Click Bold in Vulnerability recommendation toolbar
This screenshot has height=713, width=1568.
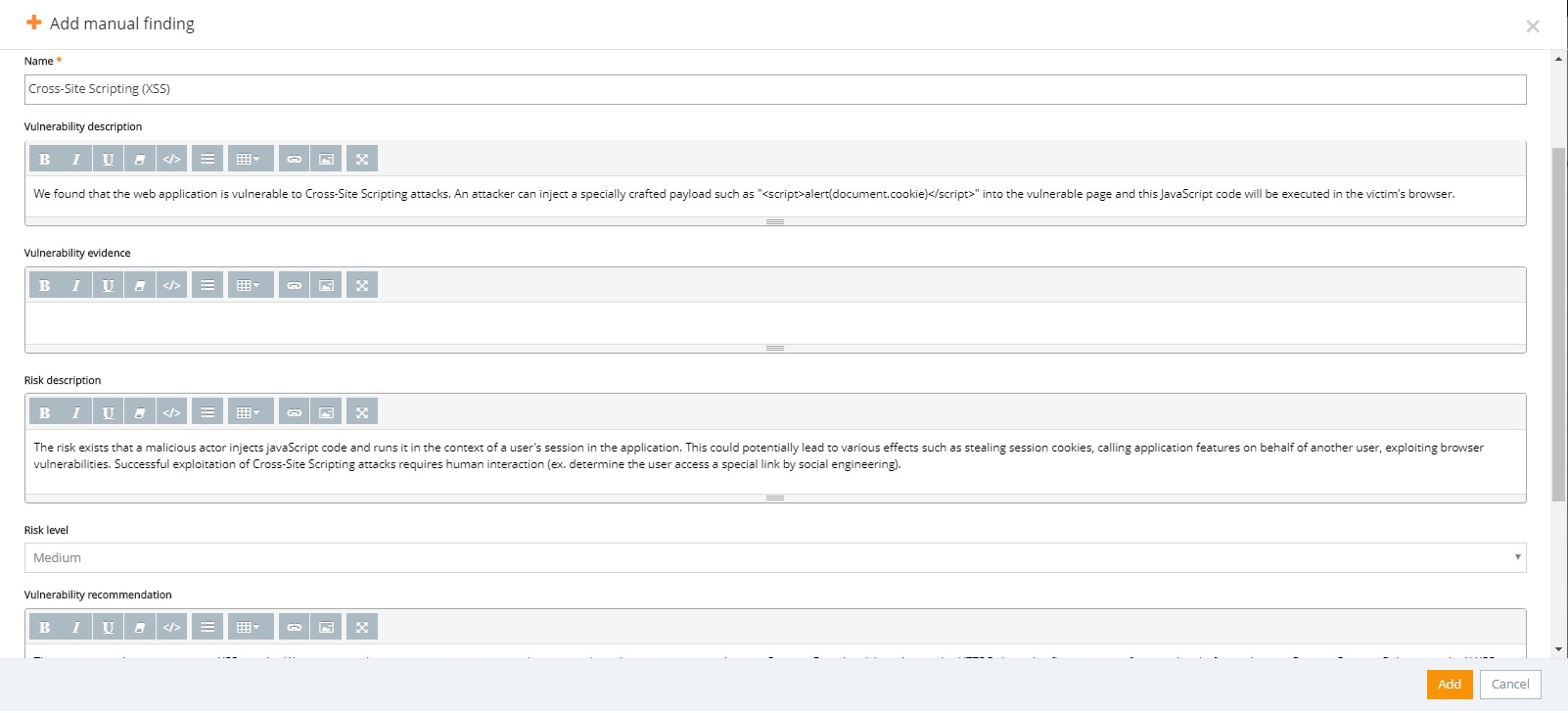(x=44, y=627)
